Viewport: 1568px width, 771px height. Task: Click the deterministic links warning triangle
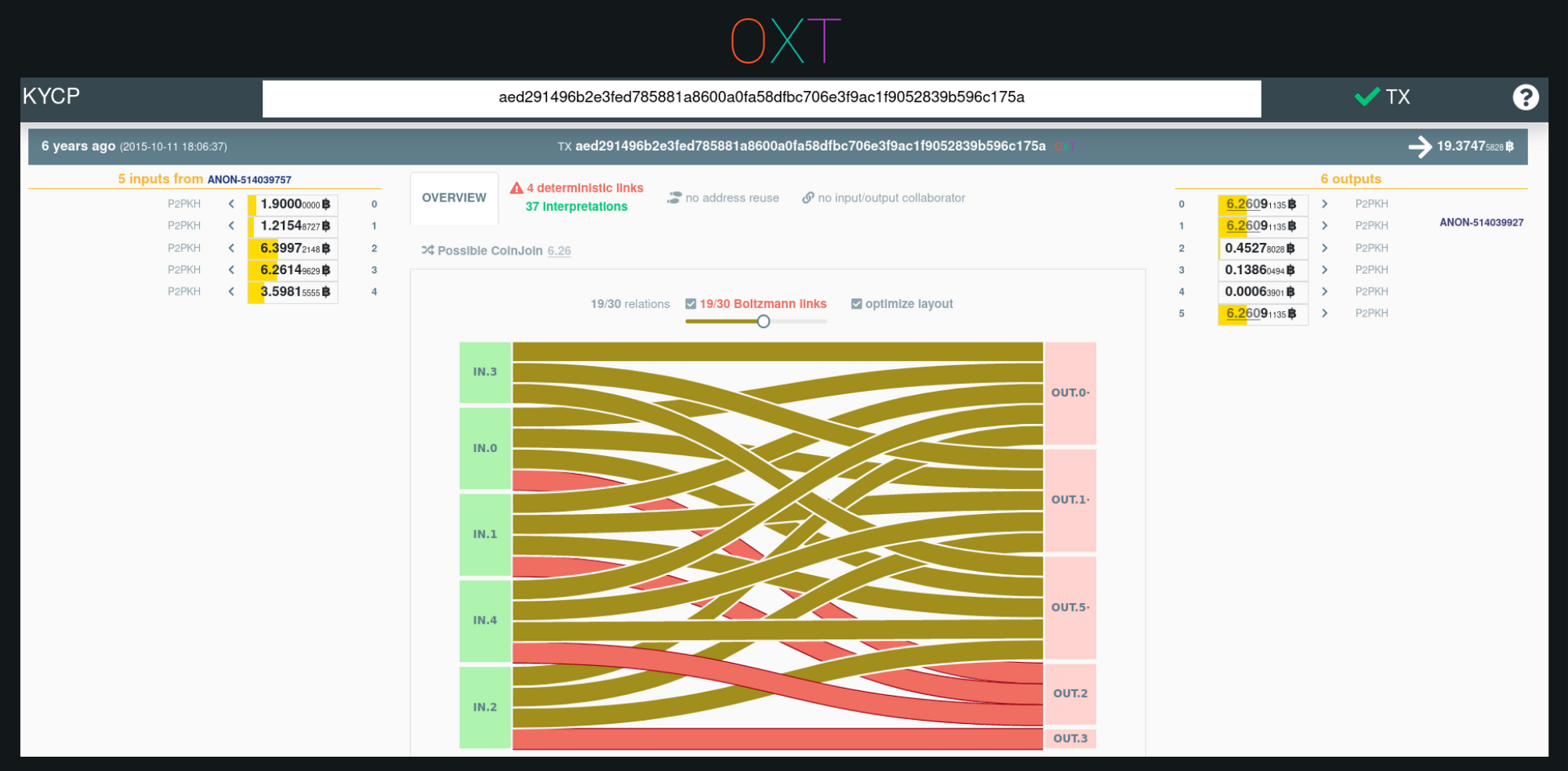(516, 188)
